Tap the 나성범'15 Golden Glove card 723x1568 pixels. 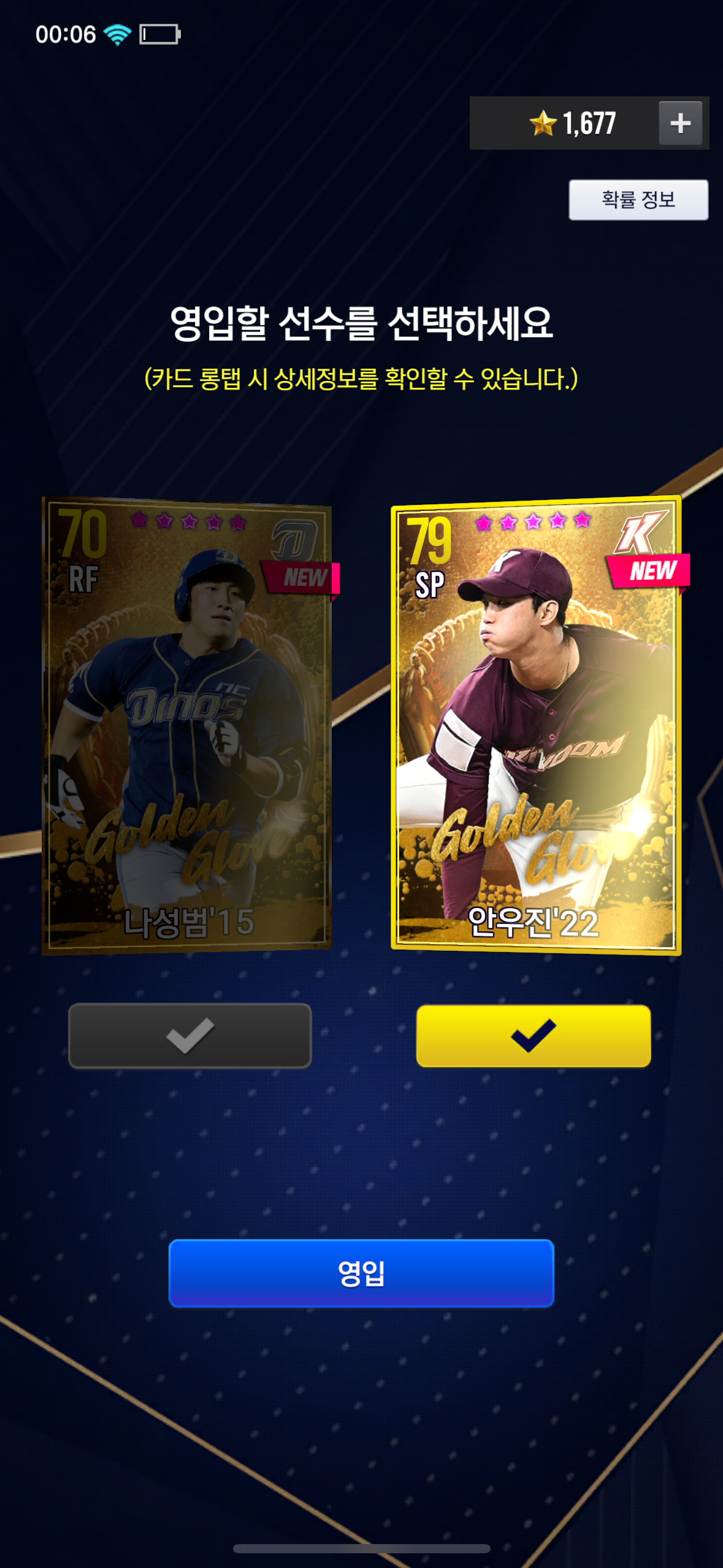click(x=187, y=726)
